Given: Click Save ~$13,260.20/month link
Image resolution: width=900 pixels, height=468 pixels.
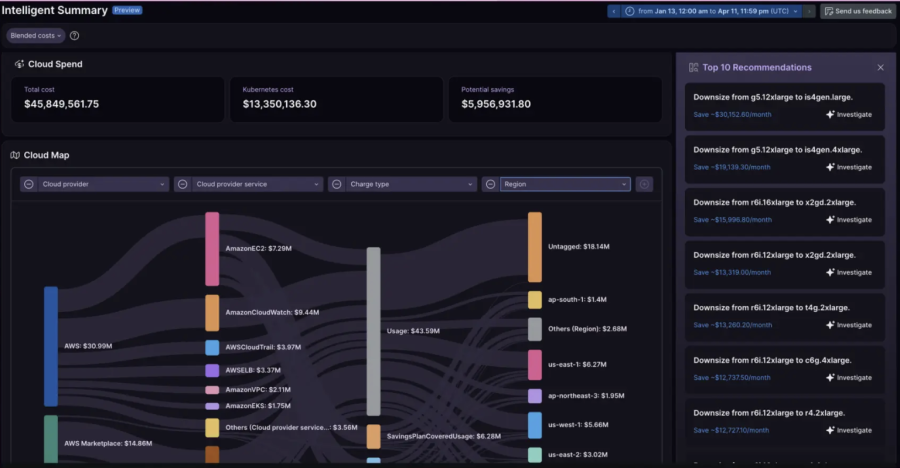Looking at the screenshot, I should [732, 325].
